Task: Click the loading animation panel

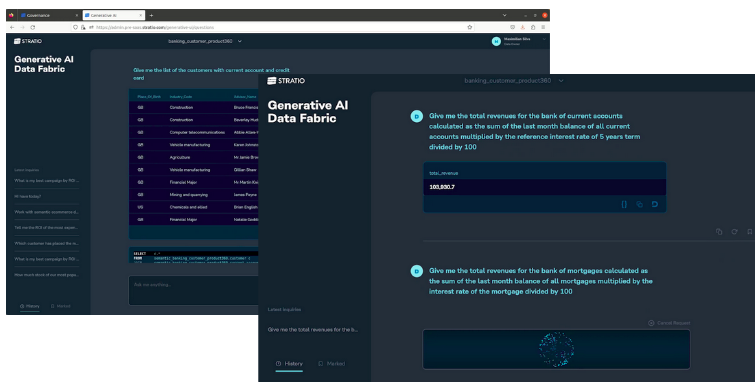Action: [x=556, y=349]
